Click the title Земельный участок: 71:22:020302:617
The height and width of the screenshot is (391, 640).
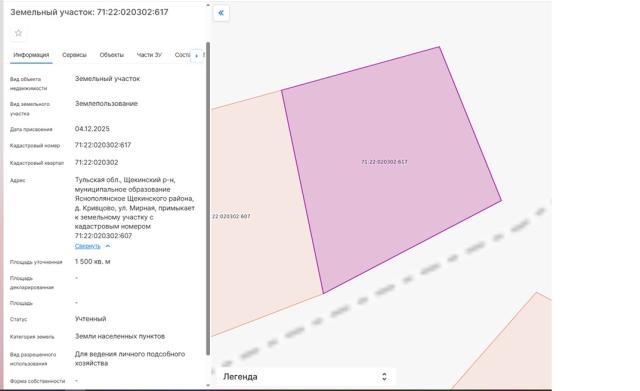point(89,12)
